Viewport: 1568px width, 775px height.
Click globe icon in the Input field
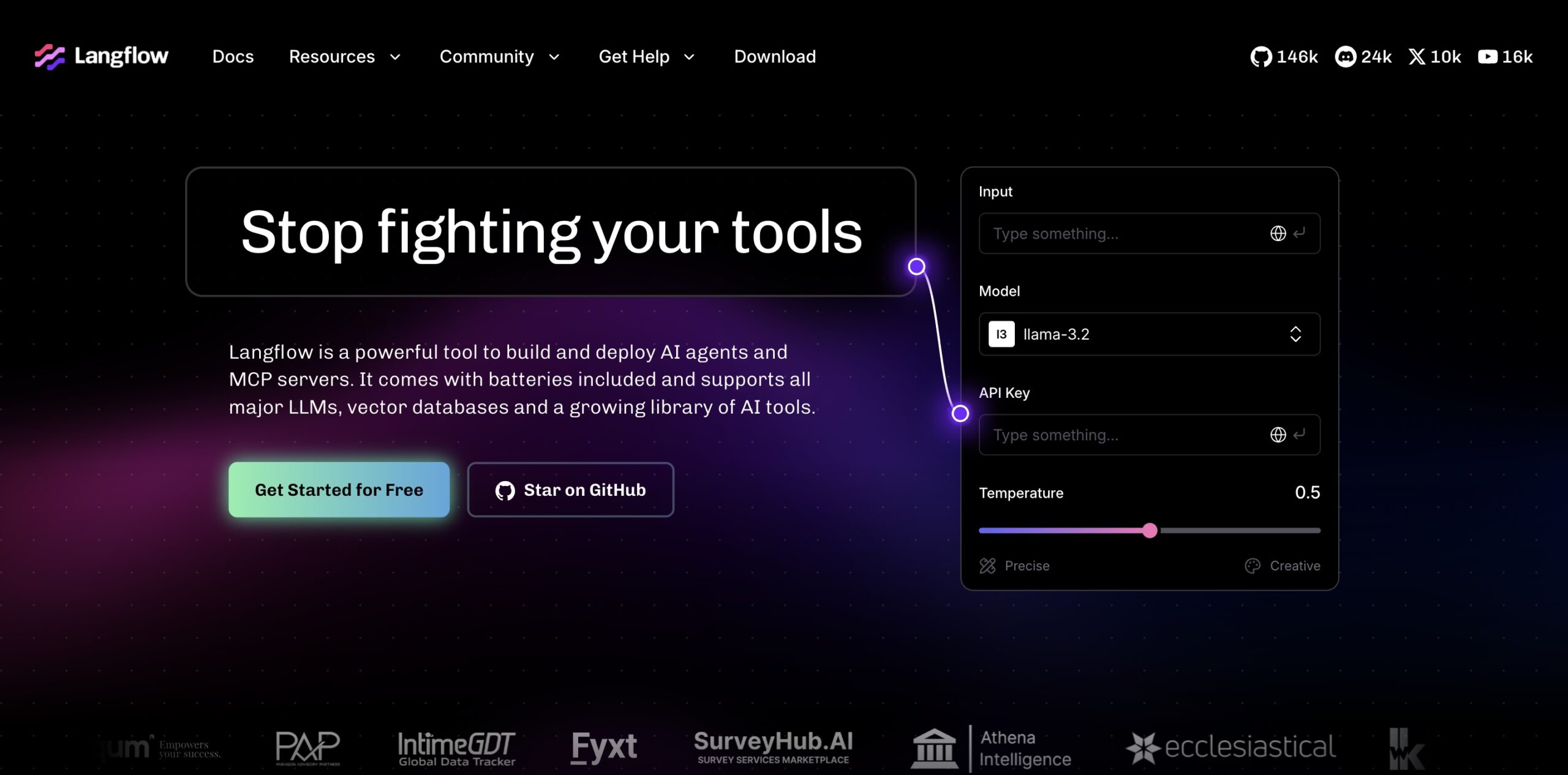pyautogui.click(x=1278, y=233)
